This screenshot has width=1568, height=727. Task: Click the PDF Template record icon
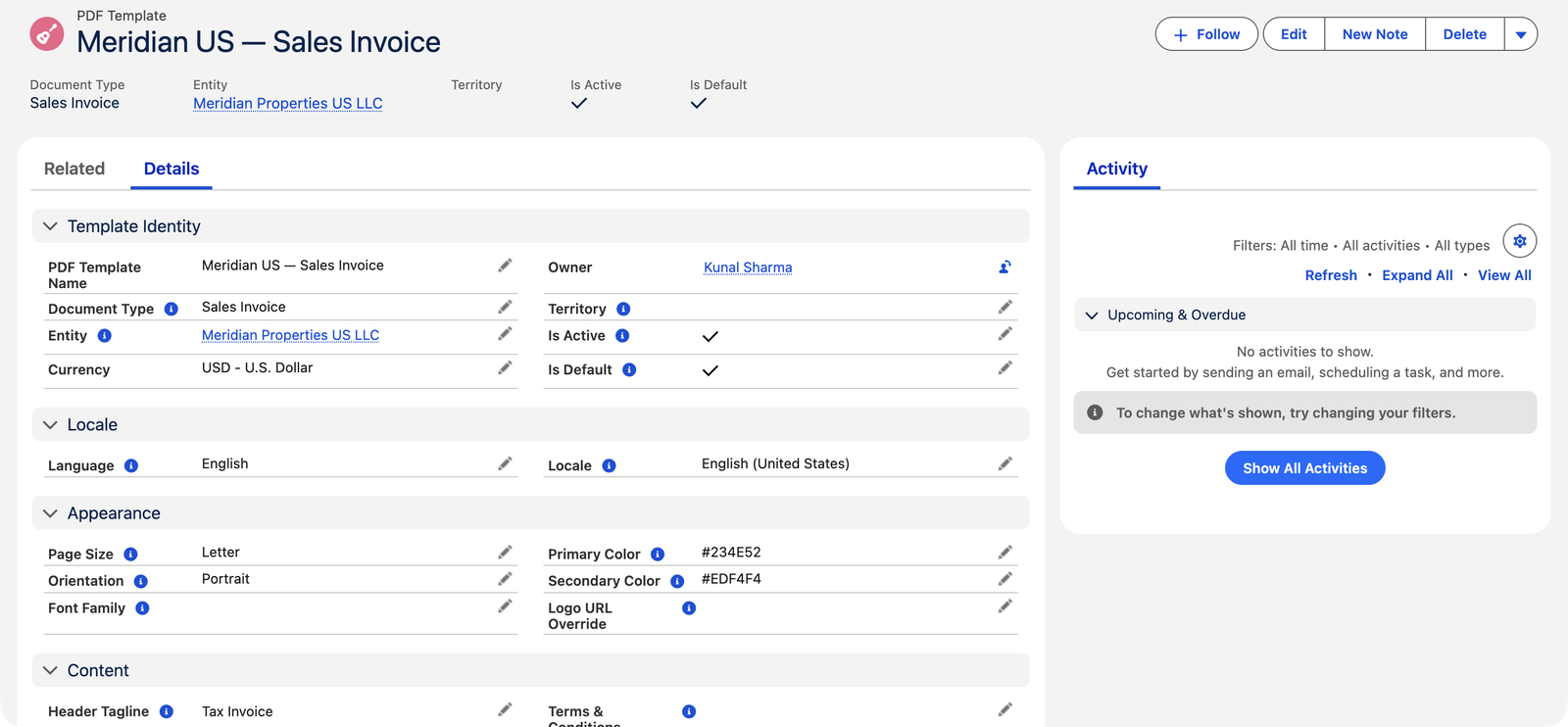[x=47, y=33]
